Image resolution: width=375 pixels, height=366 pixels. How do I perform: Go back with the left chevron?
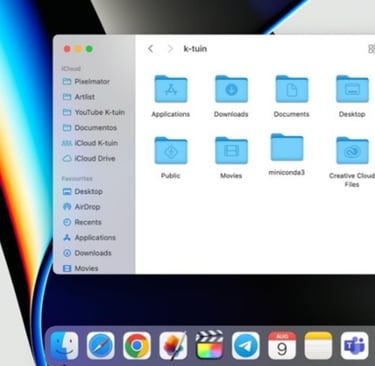click(x=151, y=49)
